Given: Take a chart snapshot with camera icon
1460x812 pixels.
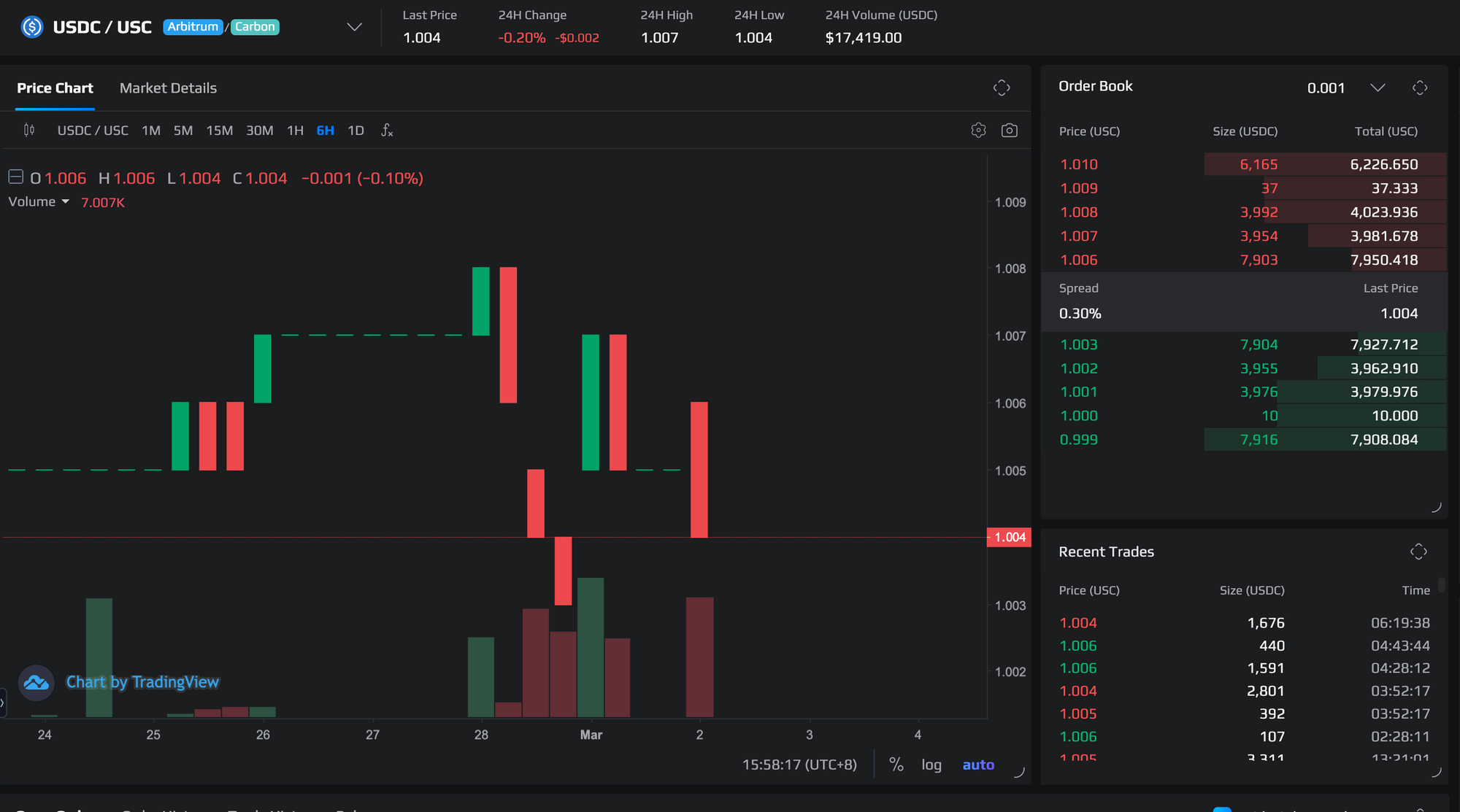Looking at the screenshot, I should point(1010,130).
